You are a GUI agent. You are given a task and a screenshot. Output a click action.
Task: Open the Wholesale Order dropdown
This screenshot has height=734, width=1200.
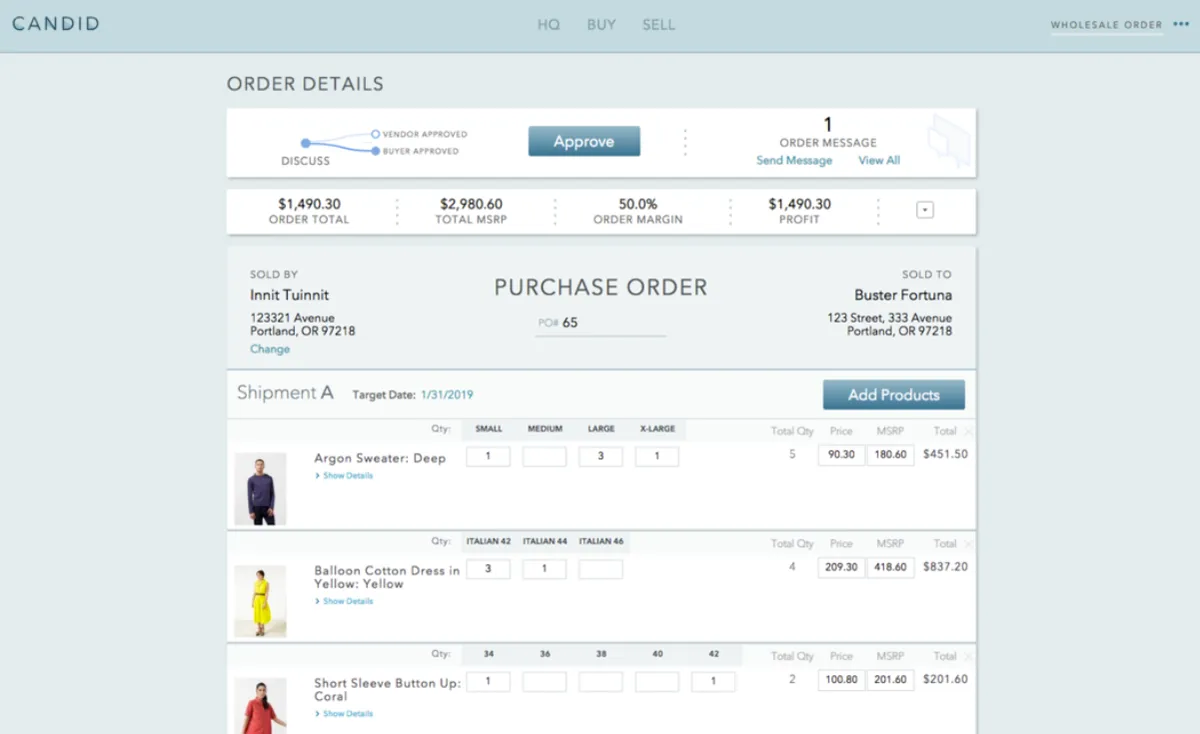tap(1106, 25)
